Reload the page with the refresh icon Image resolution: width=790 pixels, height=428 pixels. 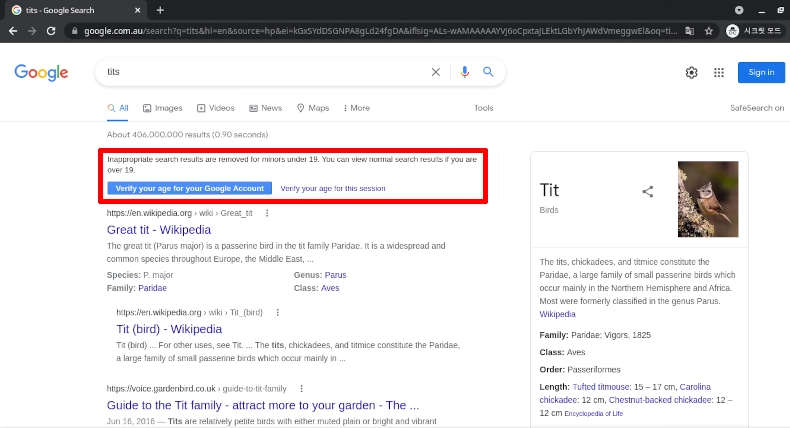pyautogui.click(x=51, y=31)
